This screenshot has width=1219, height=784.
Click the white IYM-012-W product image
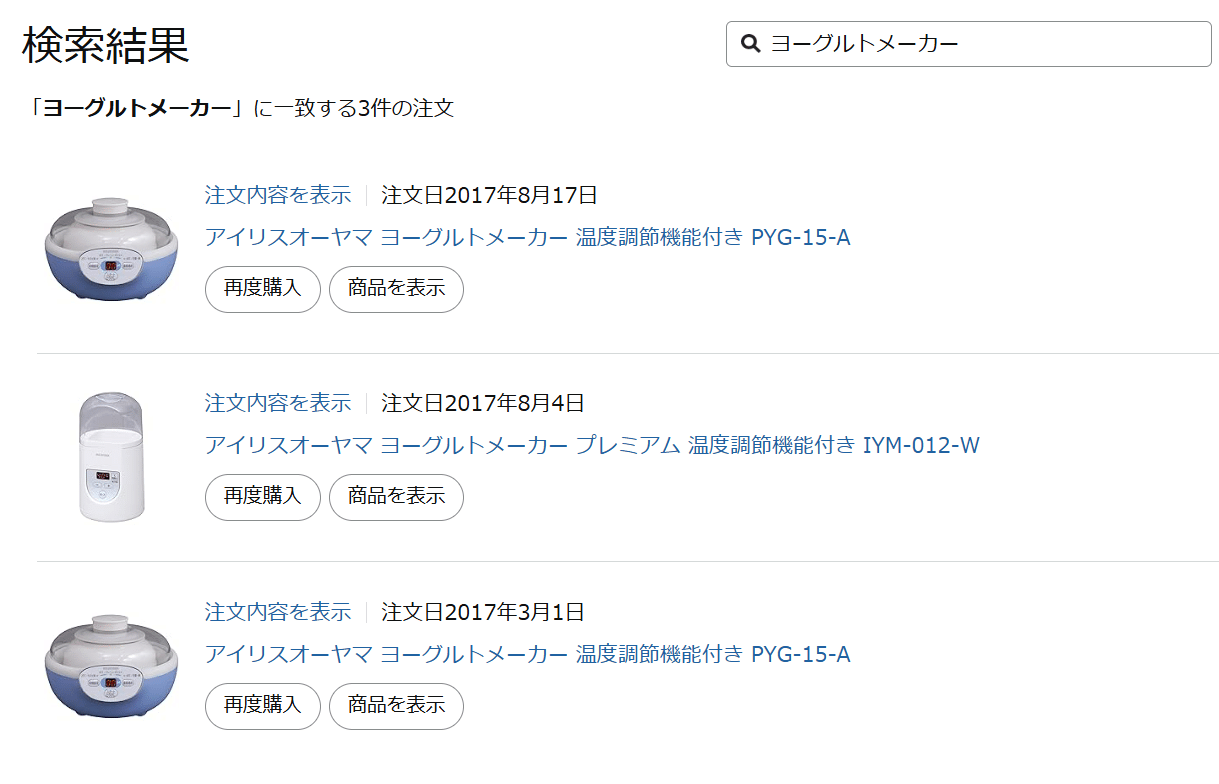tap(111, 456)
